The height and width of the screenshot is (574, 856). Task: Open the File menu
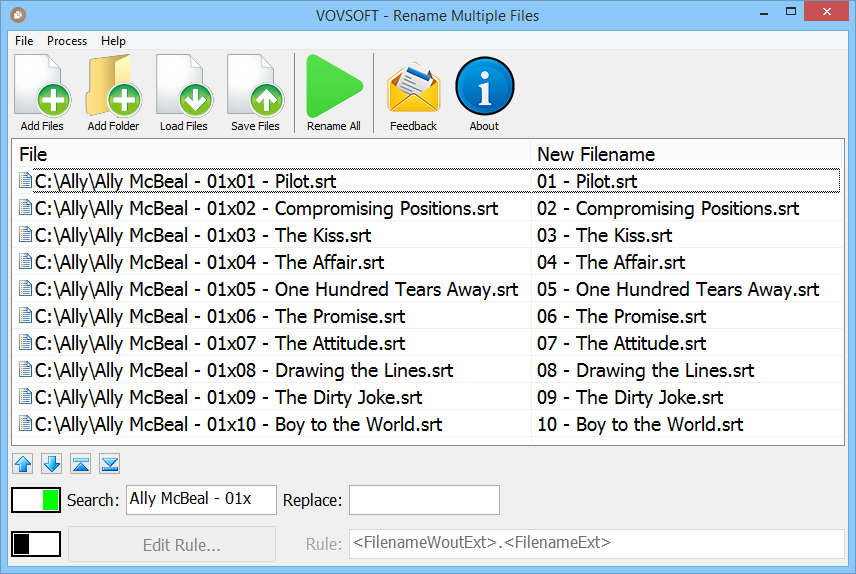point(24,41)
